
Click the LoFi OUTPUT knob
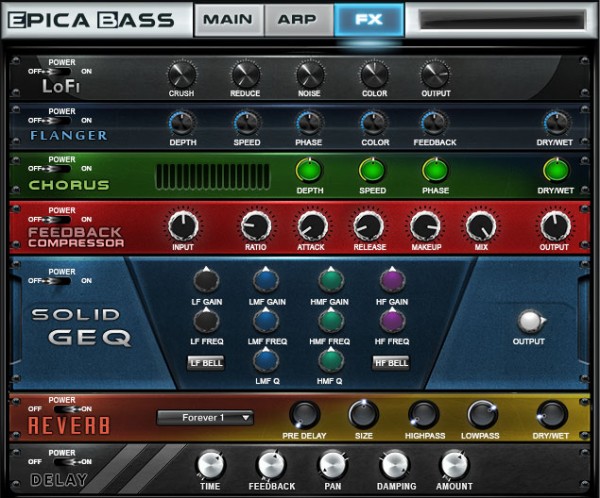[x=435, y=75]
